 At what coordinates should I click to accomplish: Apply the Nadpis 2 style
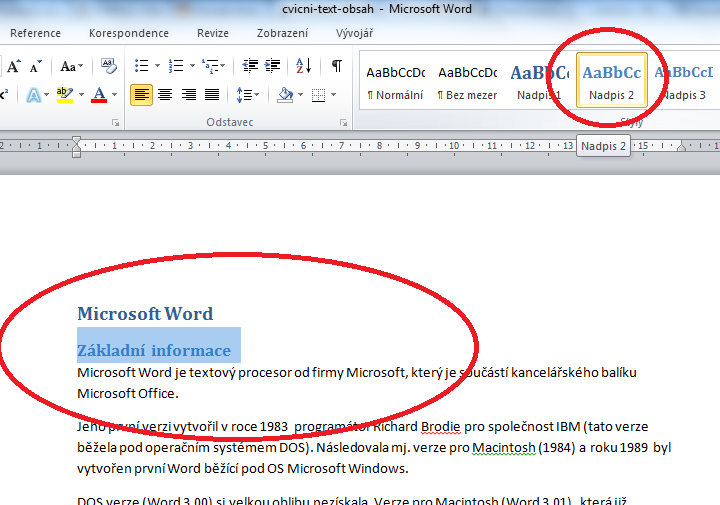(x=612, y=81)
